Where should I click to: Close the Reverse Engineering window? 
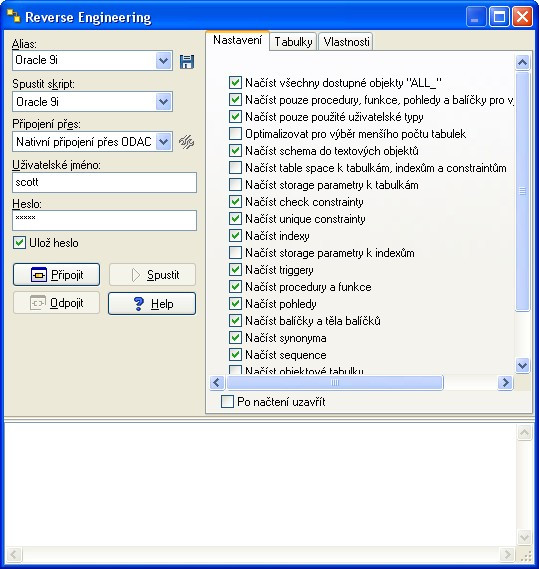[x=522, y=17]
